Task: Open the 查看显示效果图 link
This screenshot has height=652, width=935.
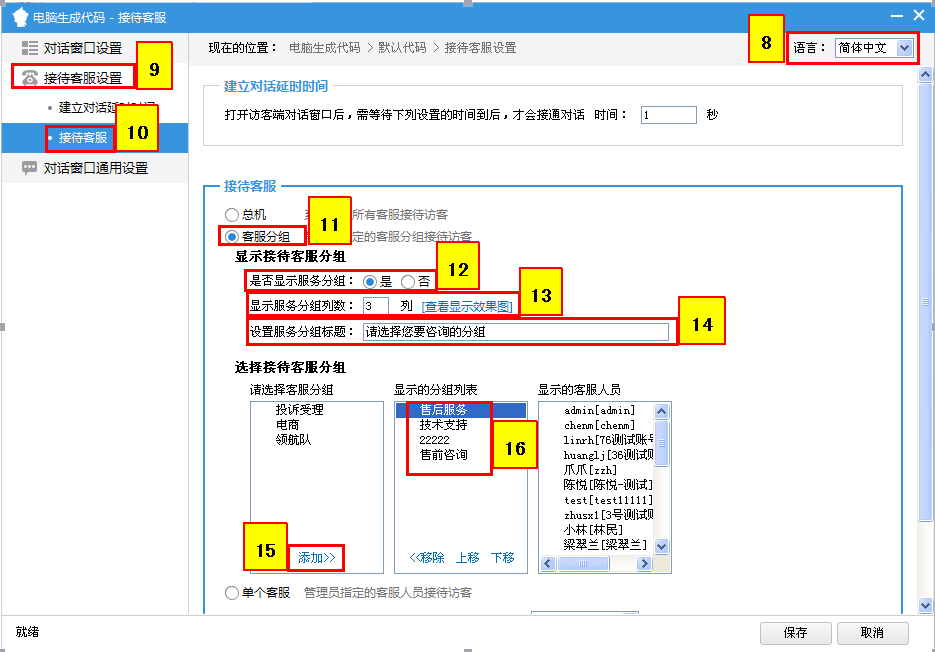Action: tap(468, 306)
